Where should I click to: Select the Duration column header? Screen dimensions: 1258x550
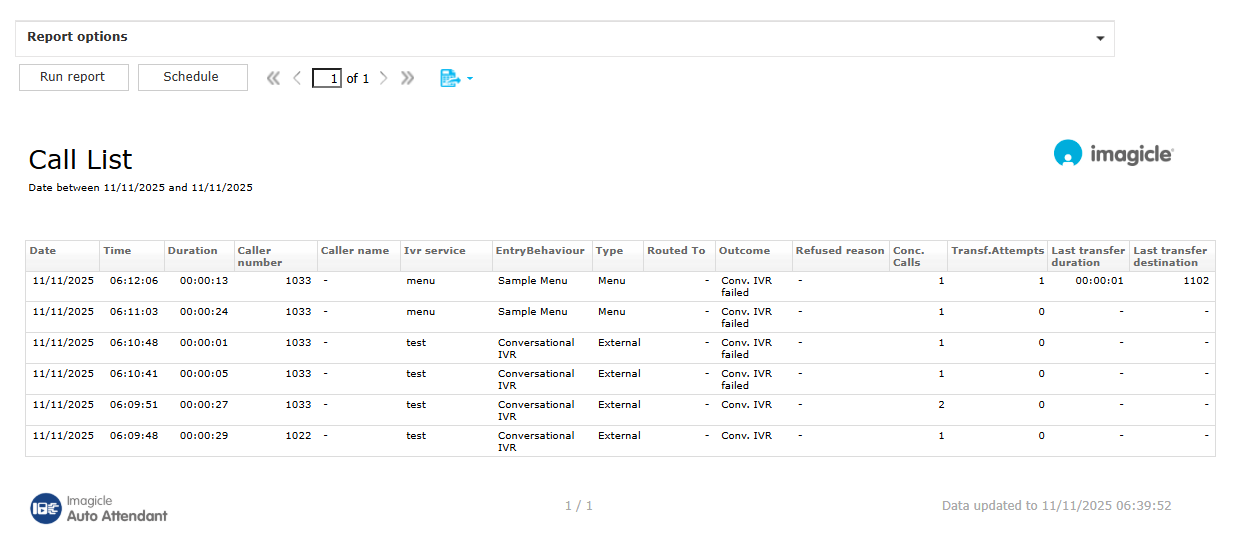coord(192,251)
